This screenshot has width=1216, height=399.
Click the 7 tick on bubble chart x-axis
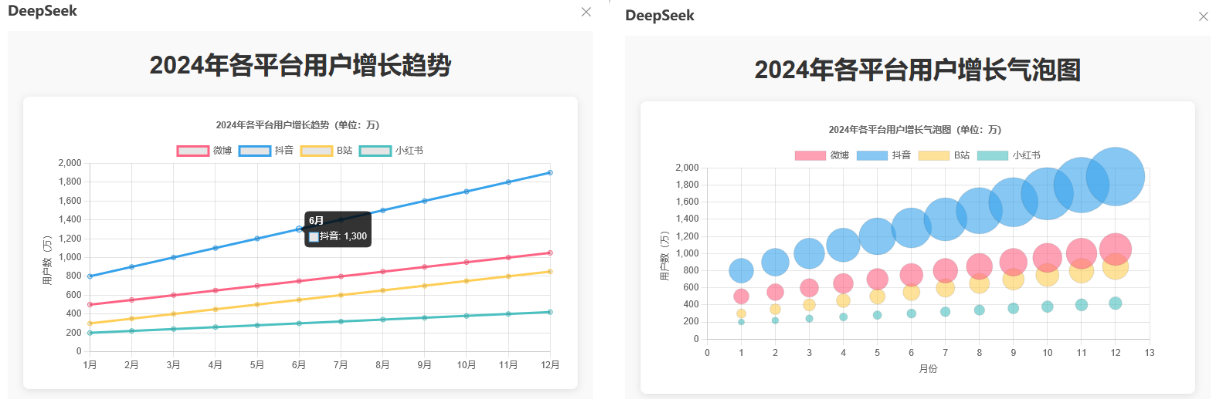(x=945, y=352)
